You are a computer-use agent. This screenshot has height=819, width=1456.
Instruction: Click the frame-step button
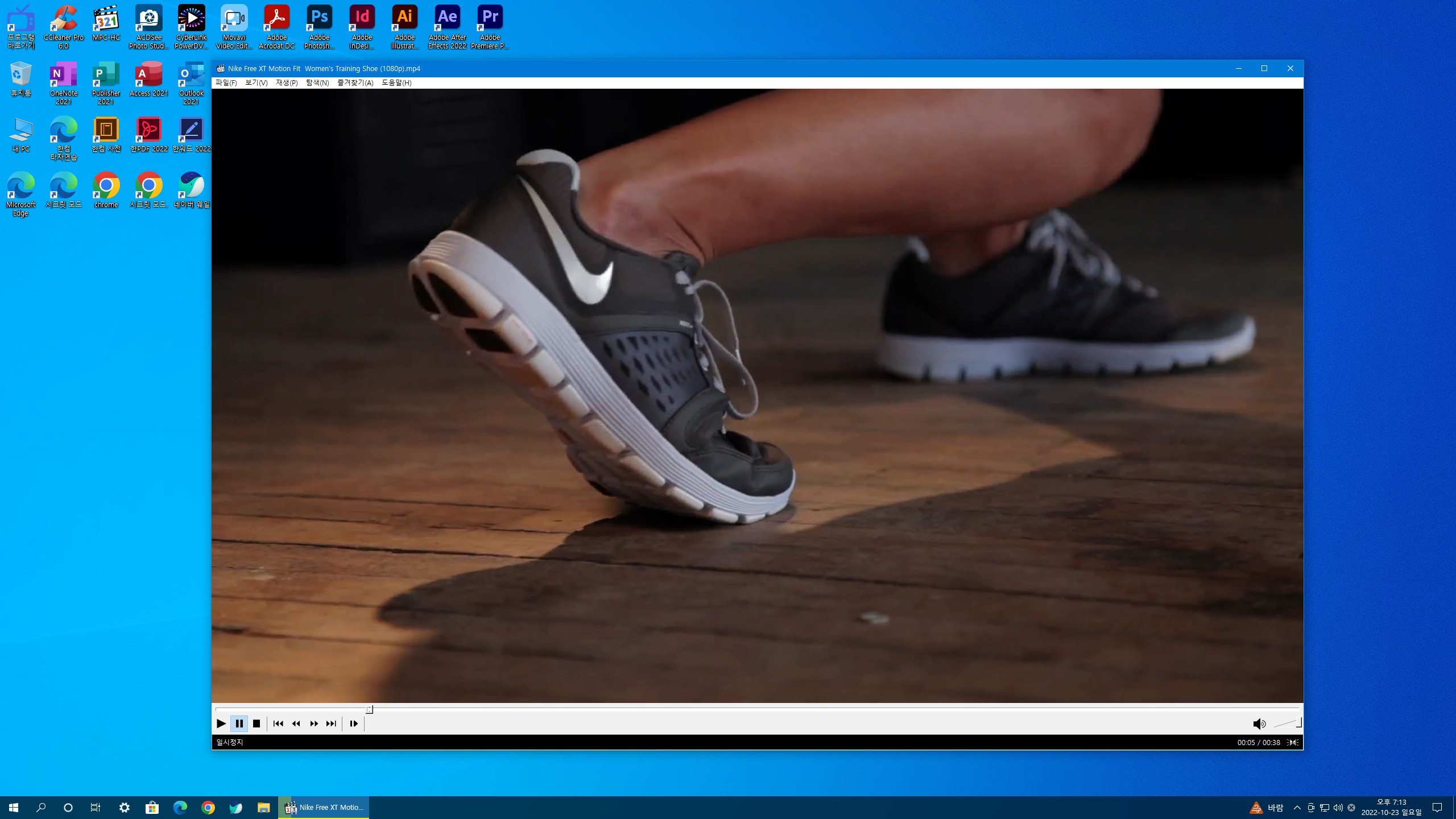(354, 723)
